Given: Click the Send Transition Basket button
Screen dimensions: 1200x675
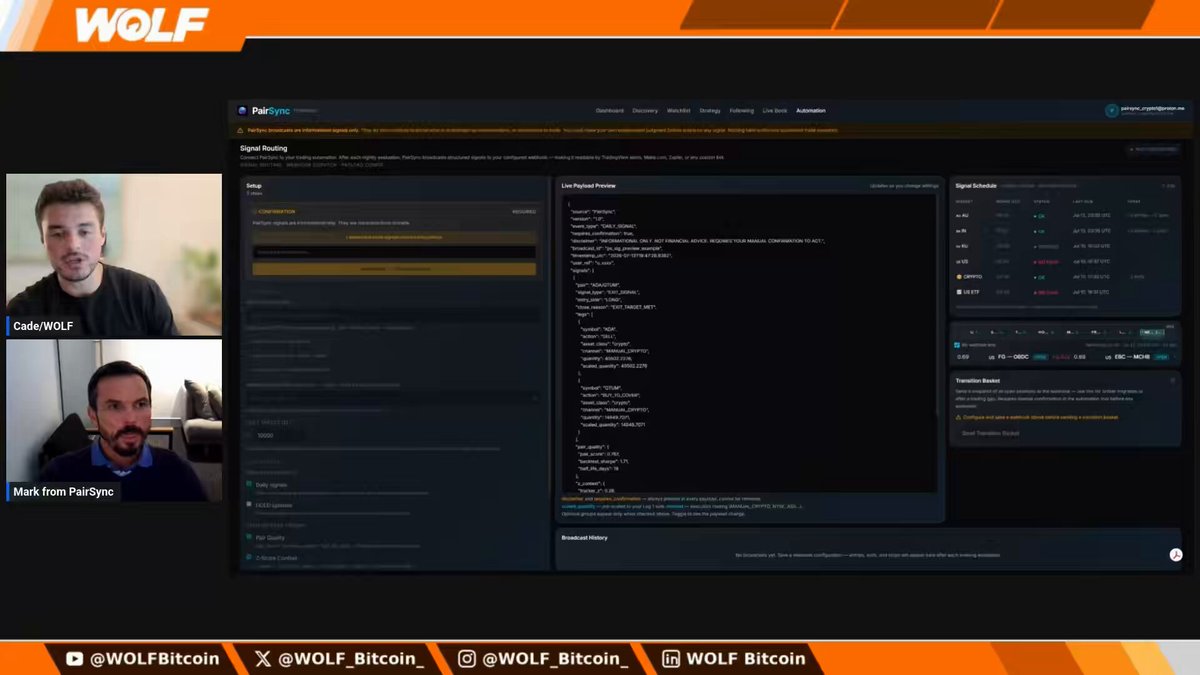Looking at the screenshot, I should (990, 433).
